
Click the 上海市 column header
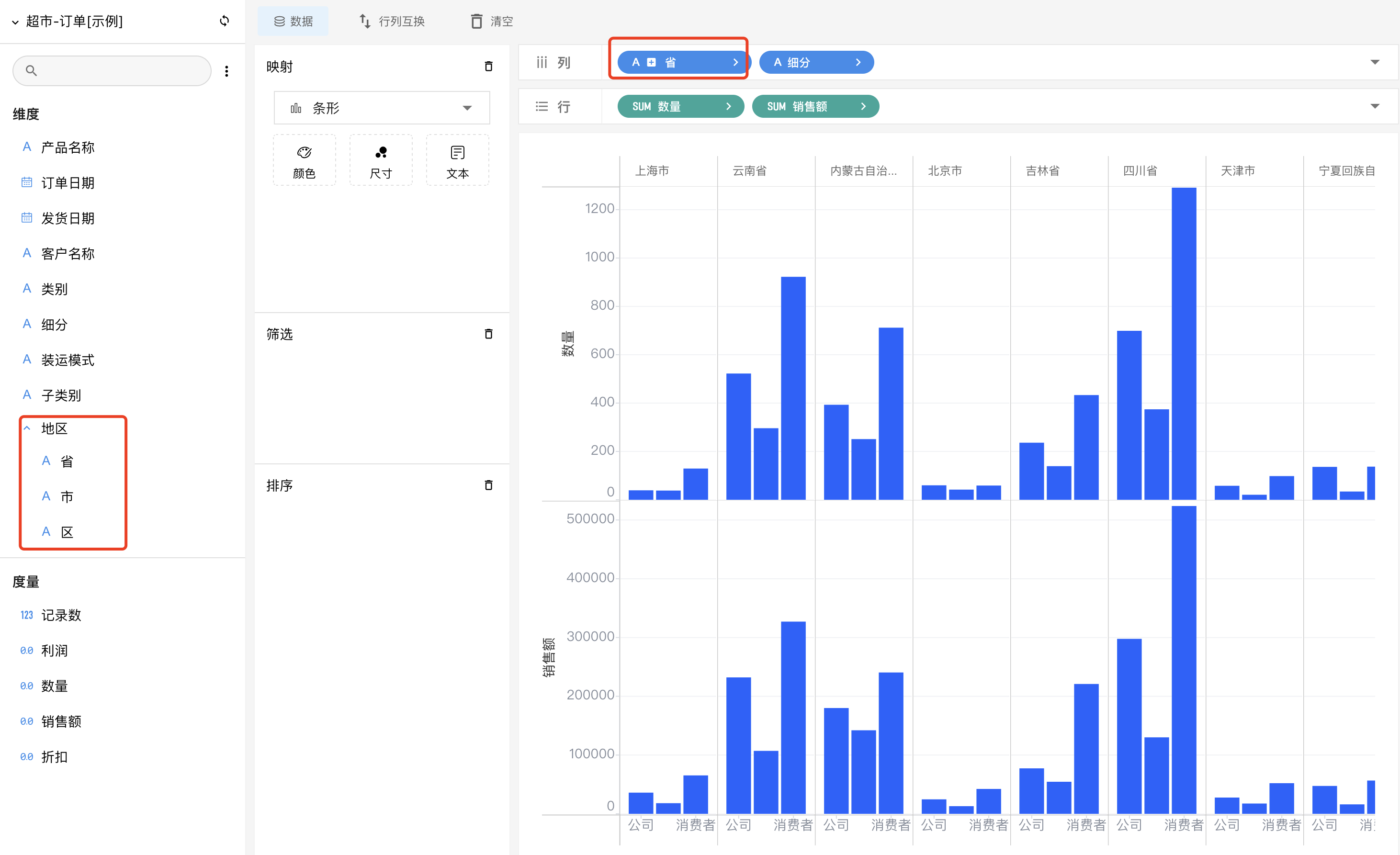(652, 170)
